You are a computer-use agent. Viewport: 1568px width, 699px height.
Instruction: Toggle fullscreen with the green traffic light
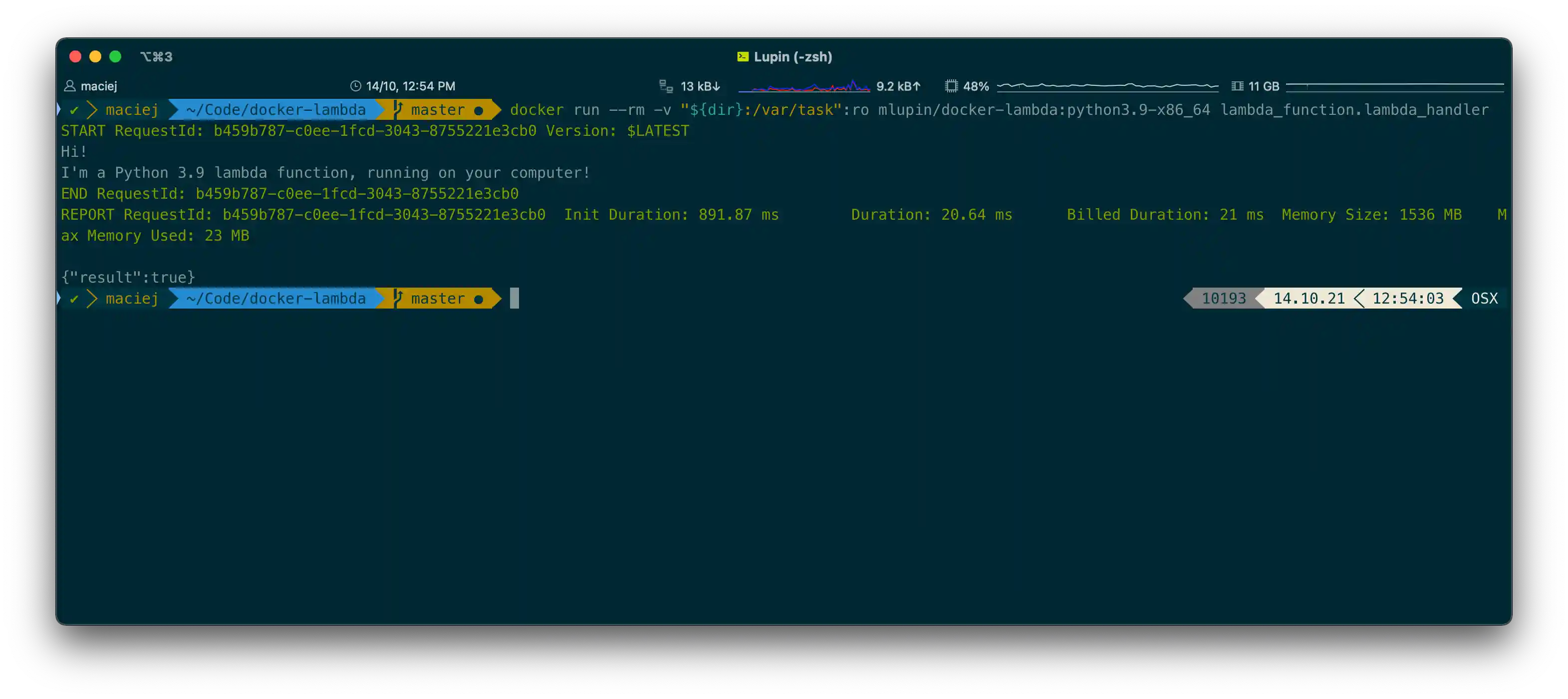[115, 56]
